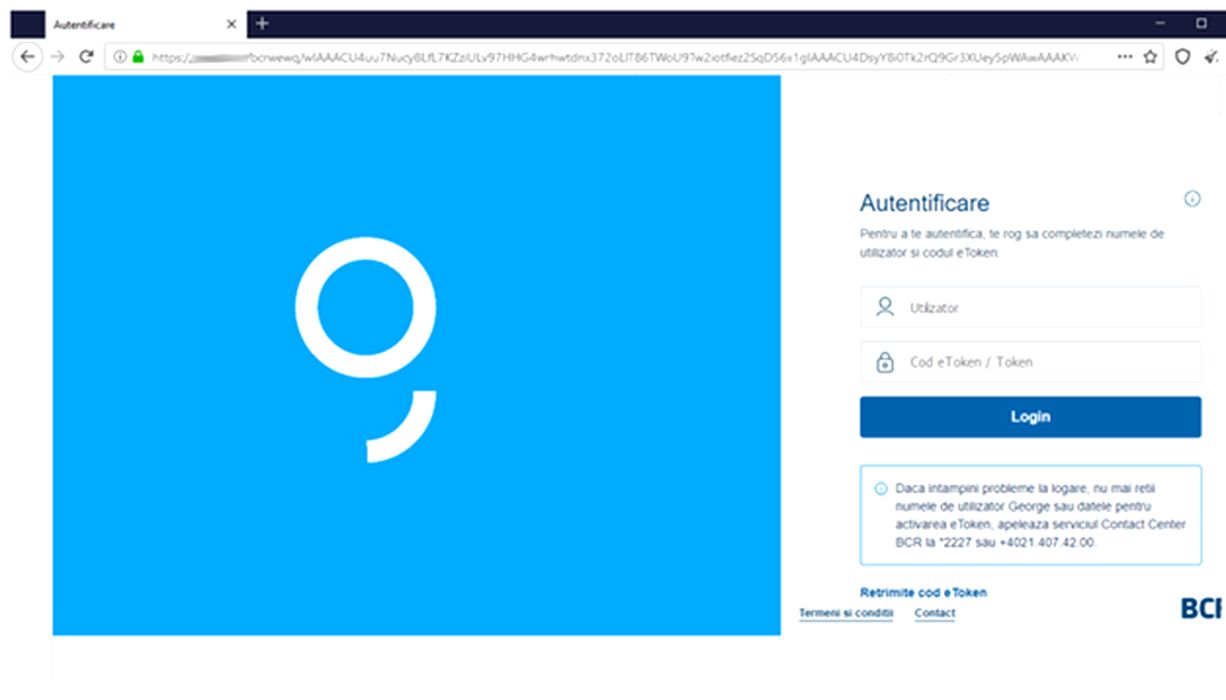Click the browser forward arrow button
The width and height of the screenshot is (1226, 700).
point(57,57)
